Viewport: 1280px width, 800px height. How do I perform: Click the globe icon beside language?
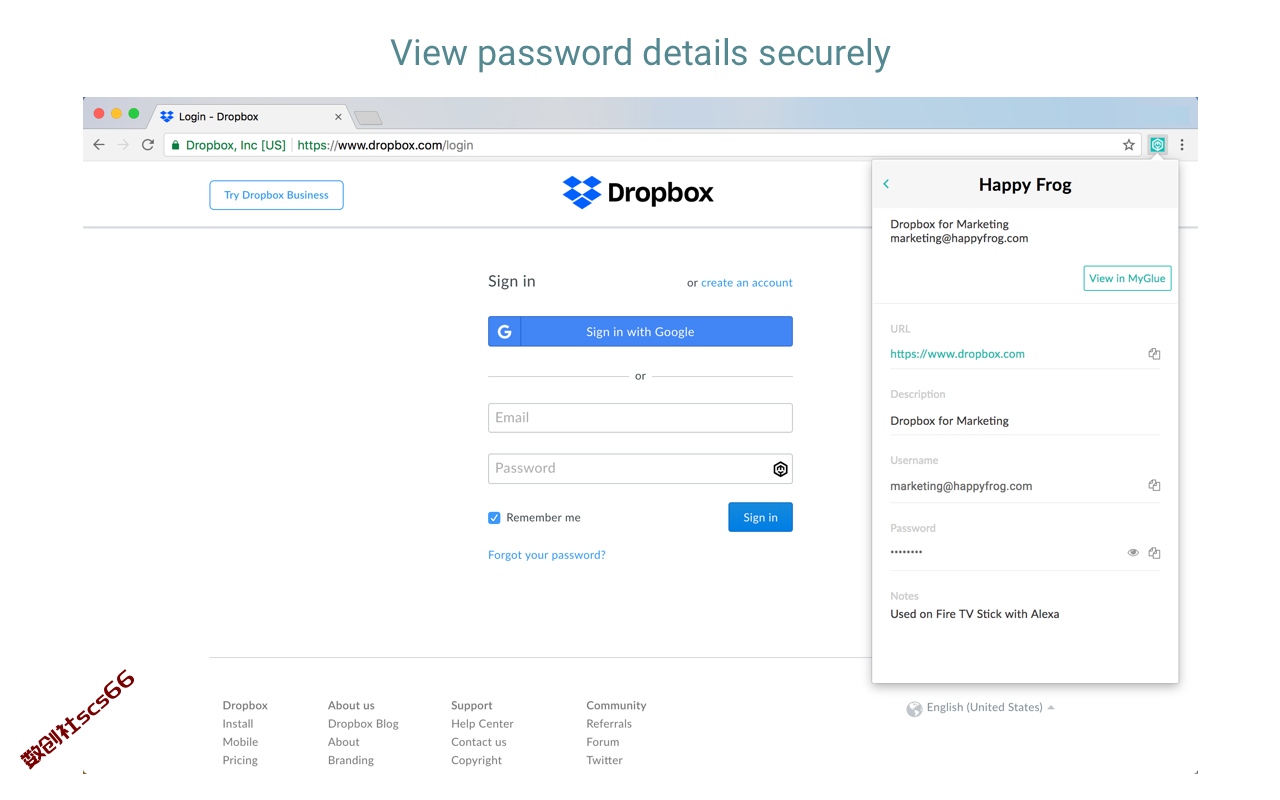[x=914, y=709]
